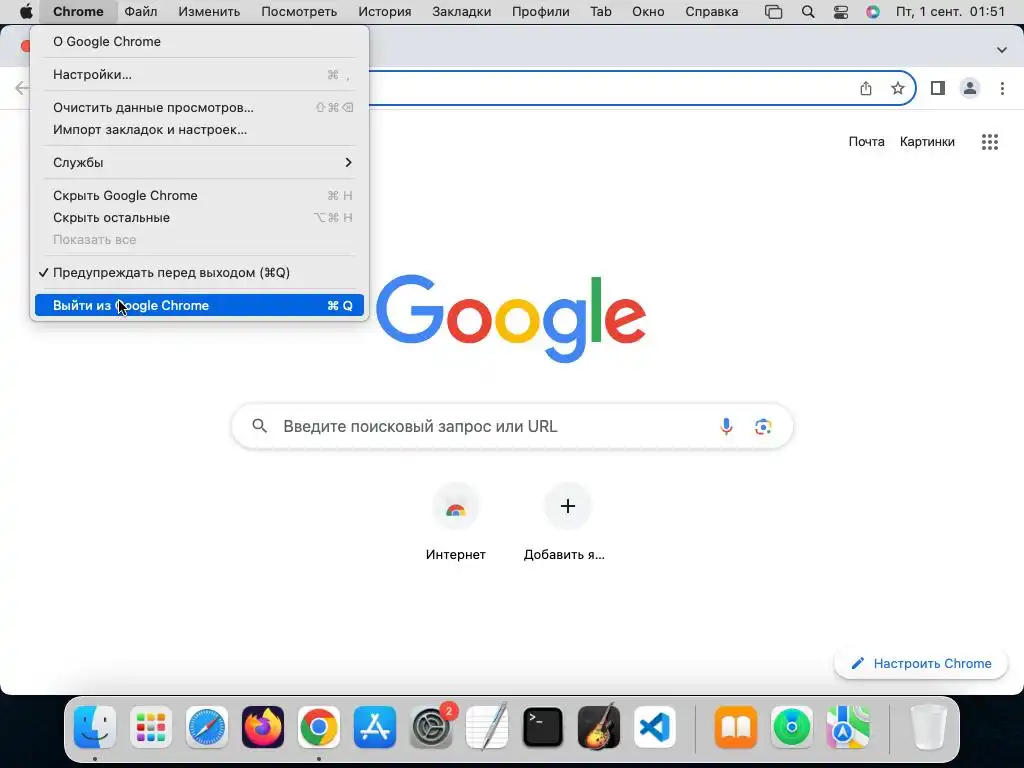Click the share icon in address bar

coord(866,88)
